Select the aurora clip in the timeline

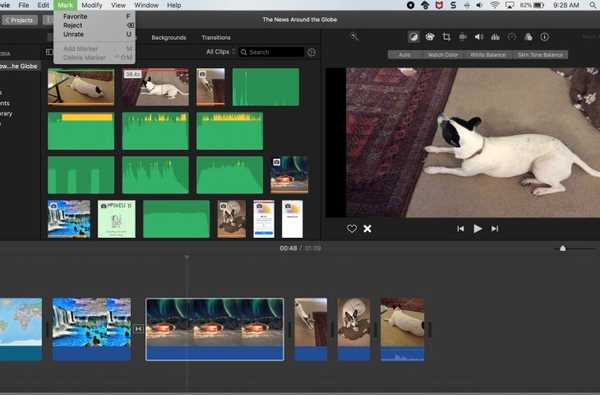tap(215, 329)
